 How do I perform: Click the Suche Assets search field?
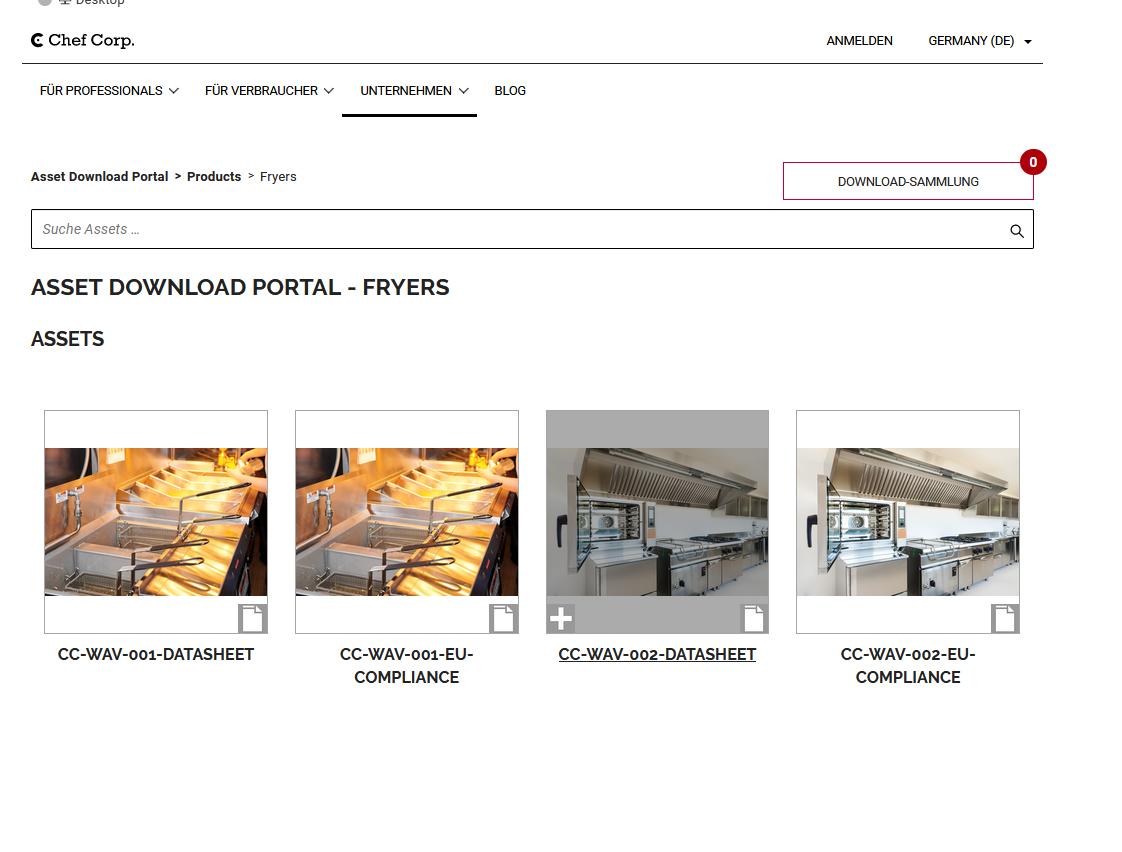tap(400, 229)
